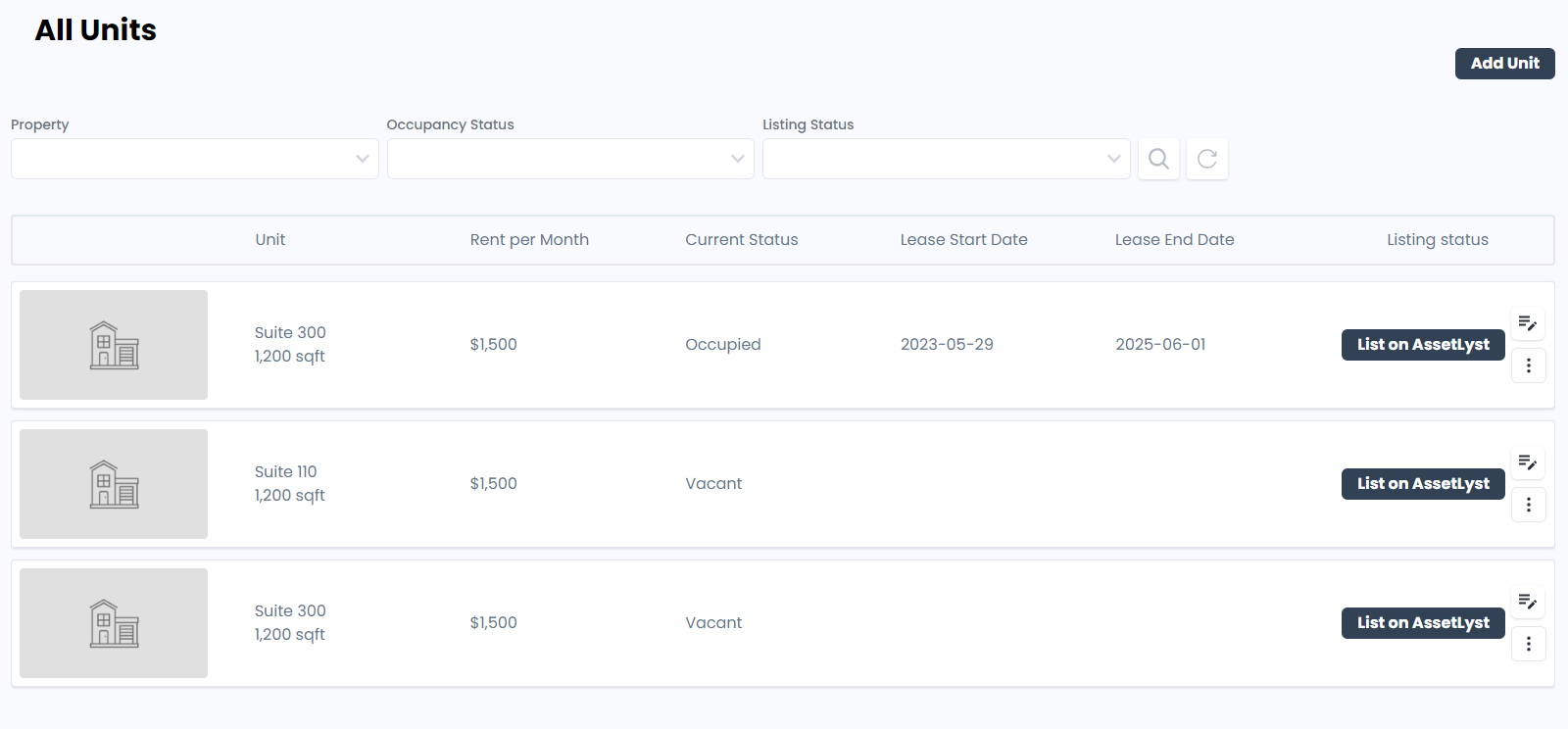Screen dimensions: 1568x729
Task: Click the edit icon for Suite 110
Action: 1528,462
